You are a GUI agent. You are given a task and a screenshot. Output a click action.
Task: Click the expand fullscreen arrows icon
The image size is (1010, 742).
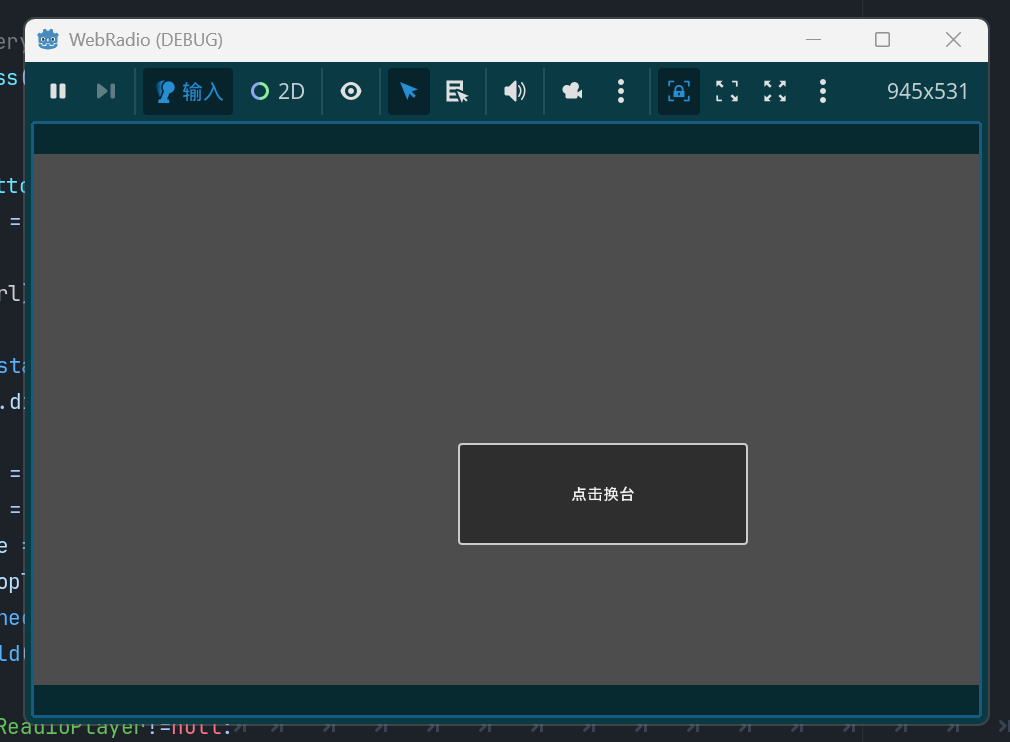pyautogui.click(x=775, y=92)
